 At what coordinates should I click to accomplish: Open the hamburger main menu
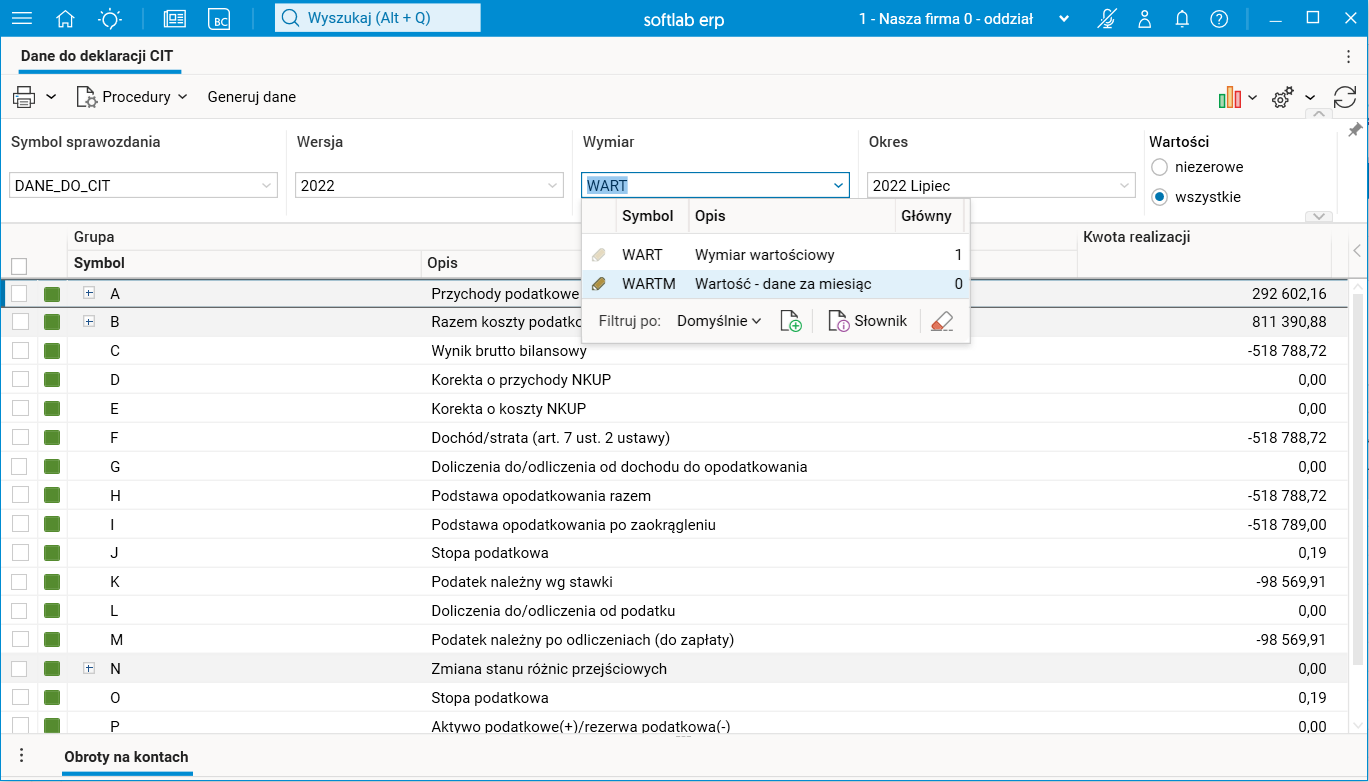21,19
